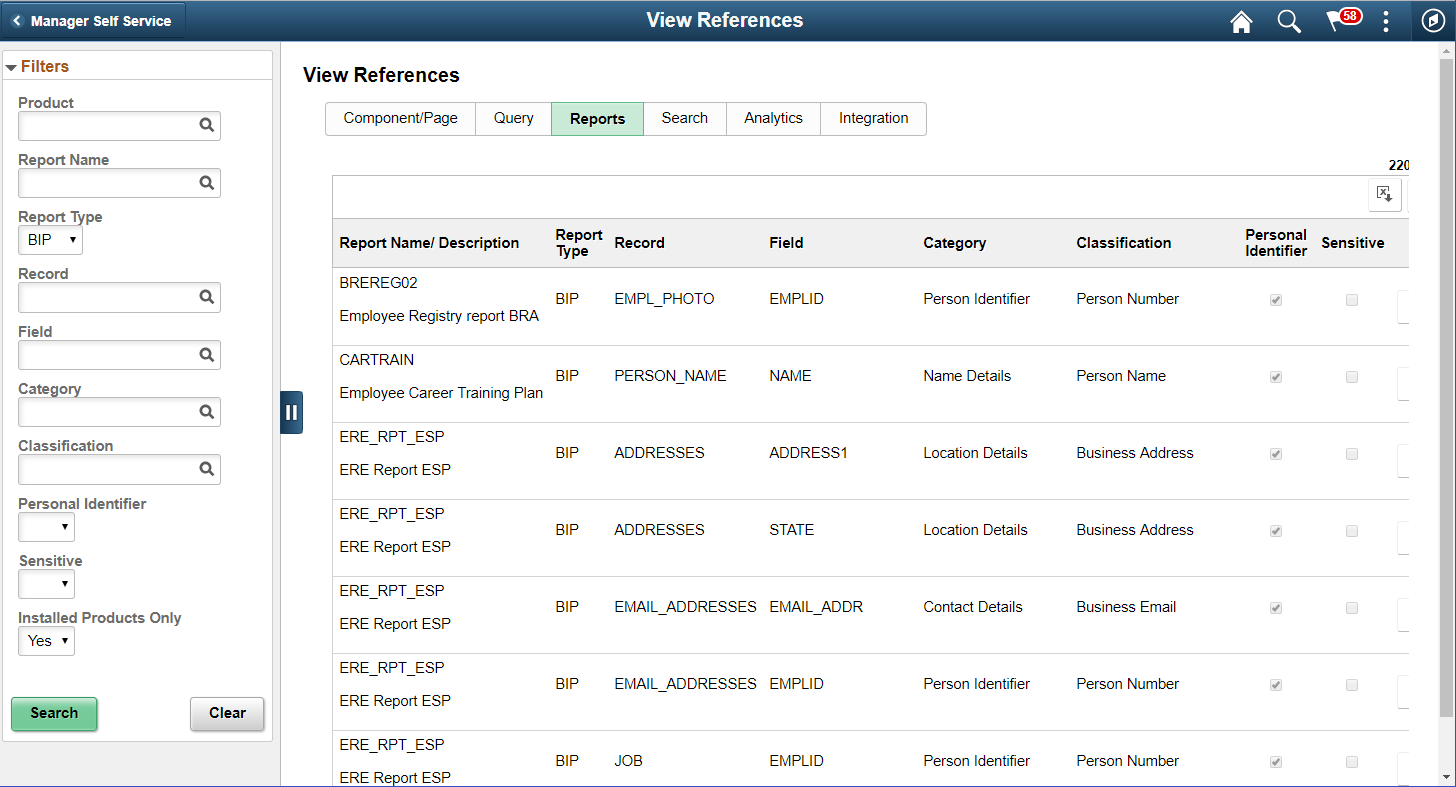Open the Personal Identifier filter dropdown
1456x787 pixels.
click(46, 527)
